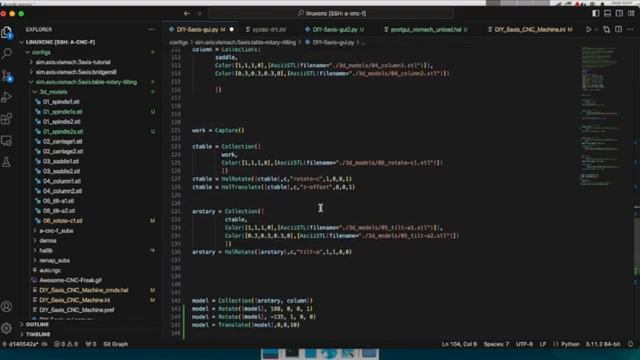The height and width of the screenshot is (360, 640).
Task: Open the Explorer view in activity bar
Action: point(7,32)
